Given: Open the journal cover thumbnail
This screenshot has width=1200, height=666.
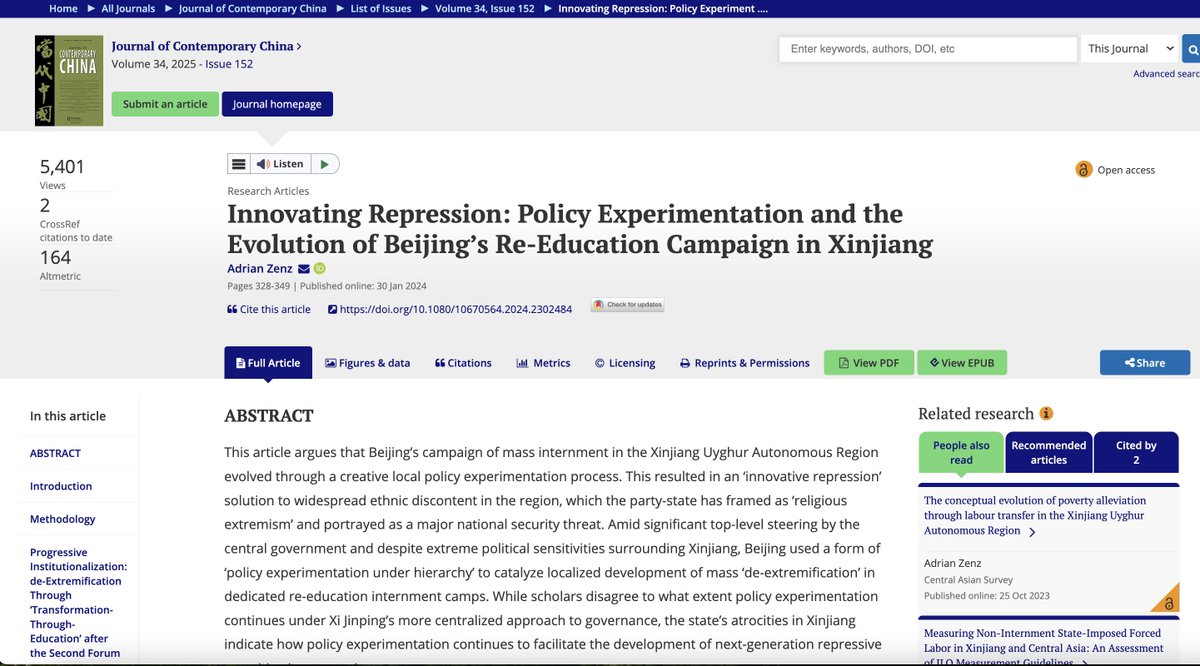Looking at the screenshot, I should point(68,80).
